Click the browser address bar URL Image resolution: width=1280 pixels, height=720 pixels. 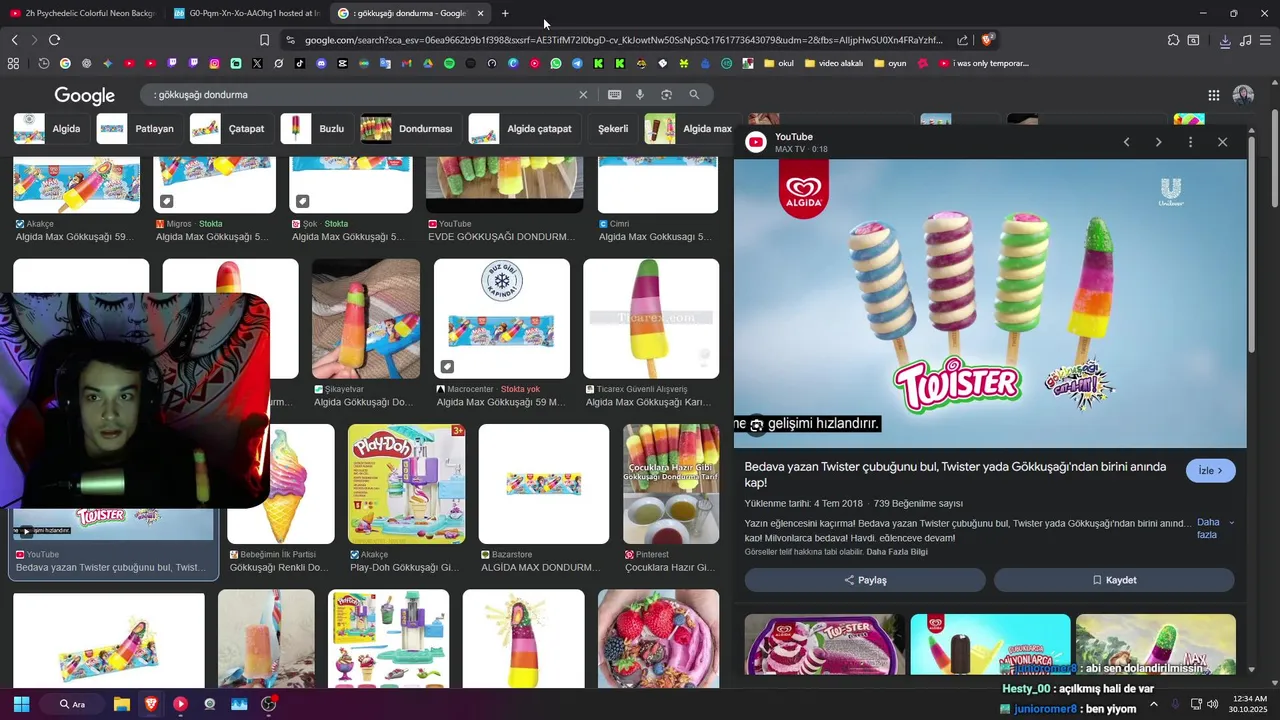click(x=624, y=40)
